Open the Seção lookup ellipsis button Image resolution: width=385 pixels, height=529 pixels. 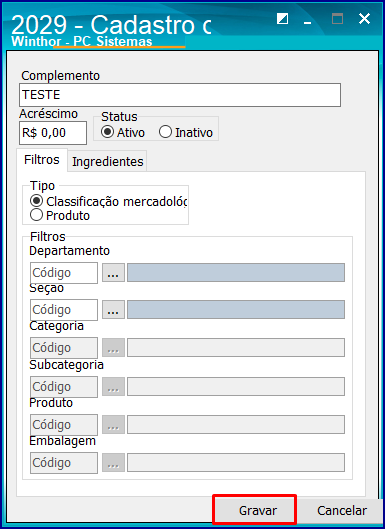113,310
